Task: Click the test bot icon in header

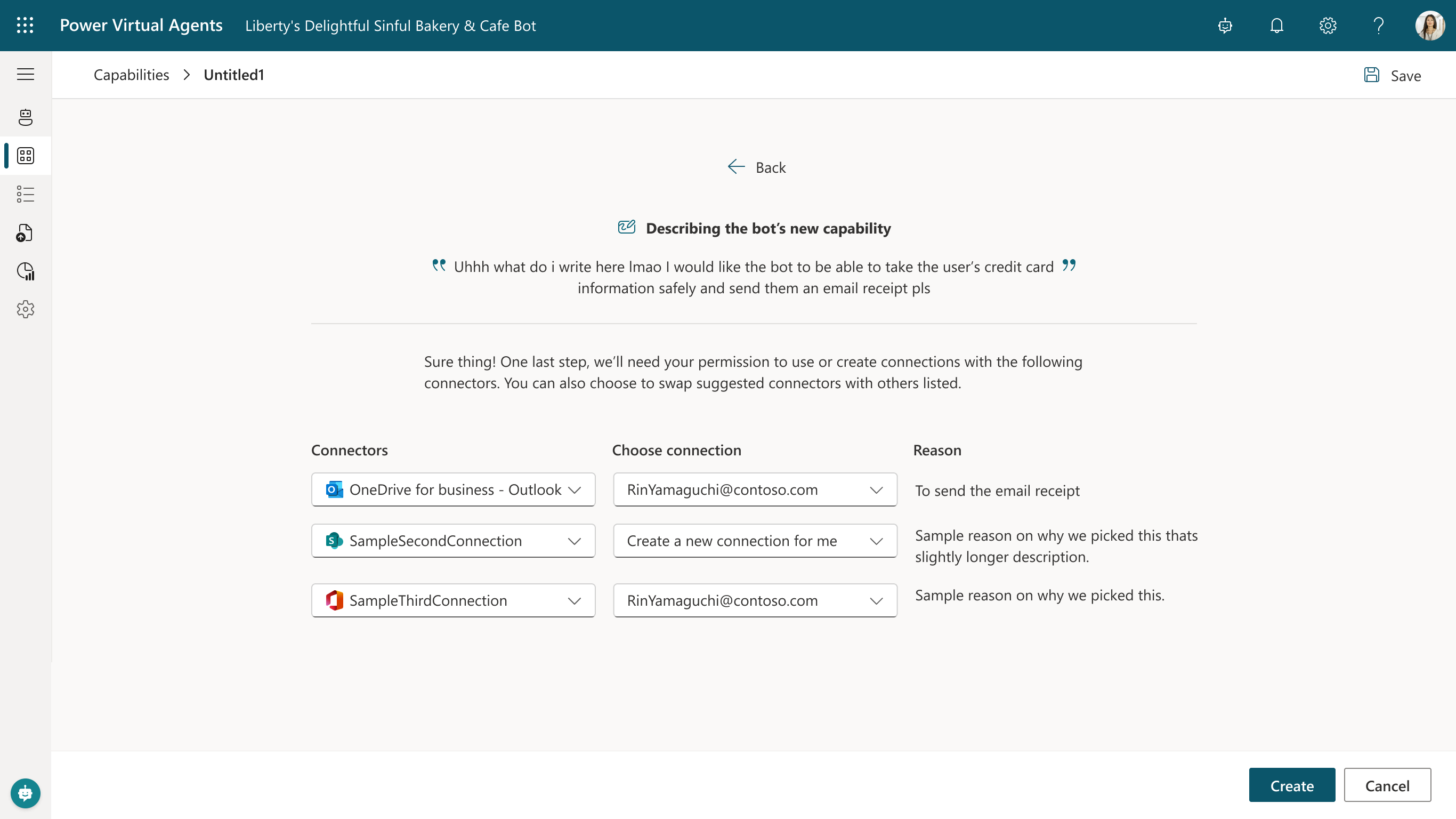Action: (1225, 26)
